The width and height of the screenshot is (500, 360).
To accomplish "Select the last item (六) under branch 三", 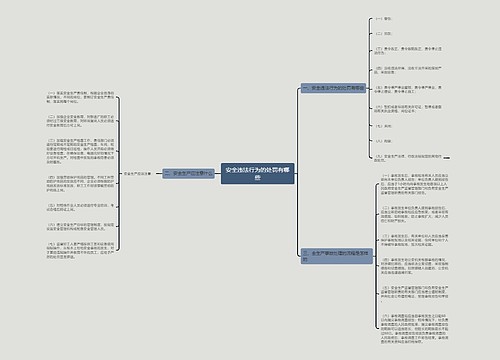I will tap(415, 329).
